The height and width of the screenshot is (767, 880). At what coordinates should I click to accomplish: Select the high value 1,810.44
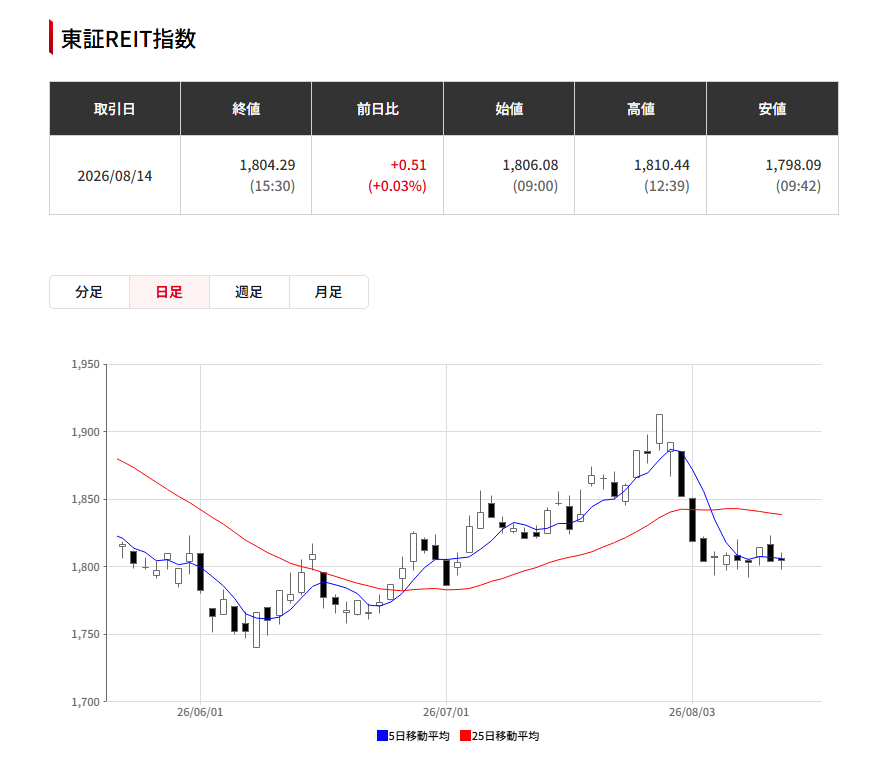[662, 165]
